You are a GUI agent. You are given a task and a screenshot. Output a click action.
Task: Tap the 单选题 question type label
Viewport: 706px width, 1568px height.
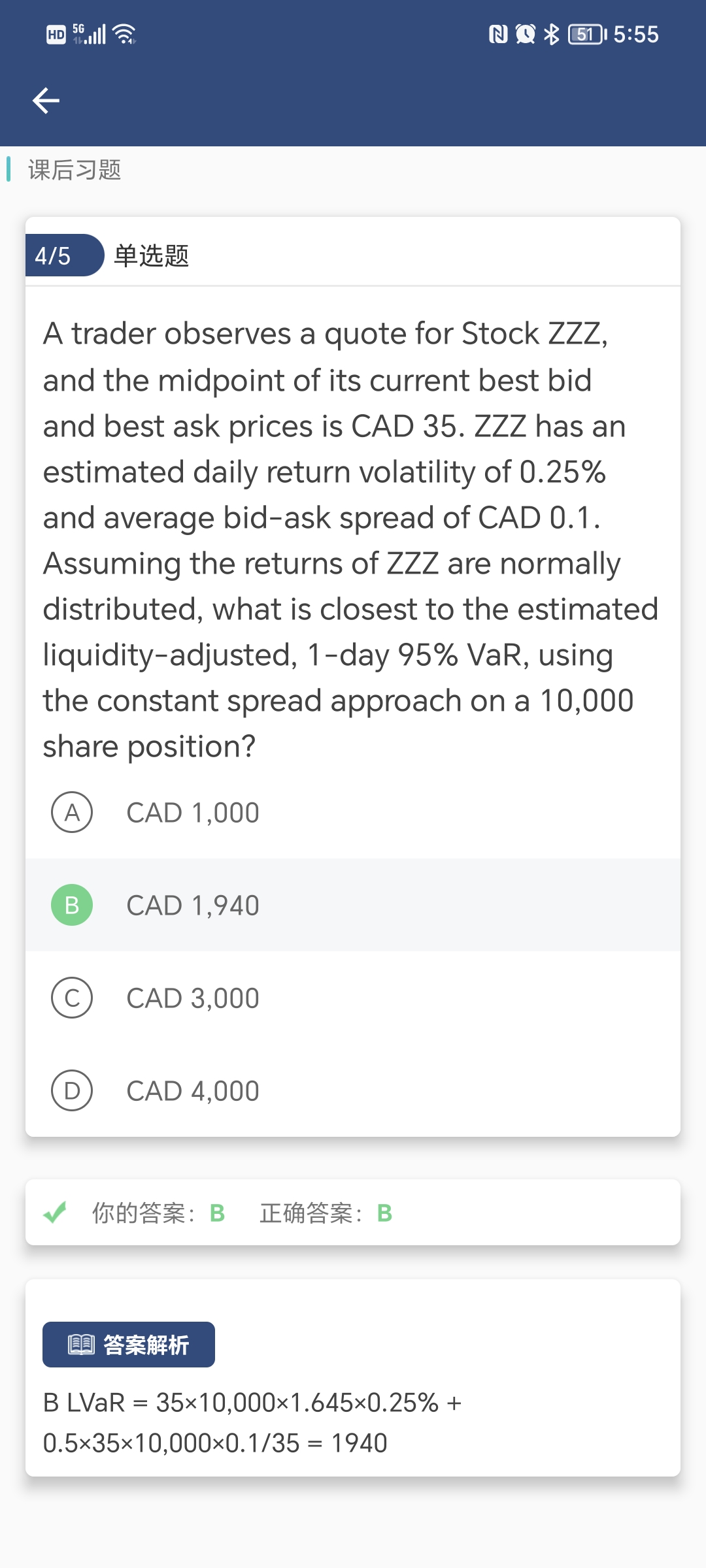coord(152,255)
